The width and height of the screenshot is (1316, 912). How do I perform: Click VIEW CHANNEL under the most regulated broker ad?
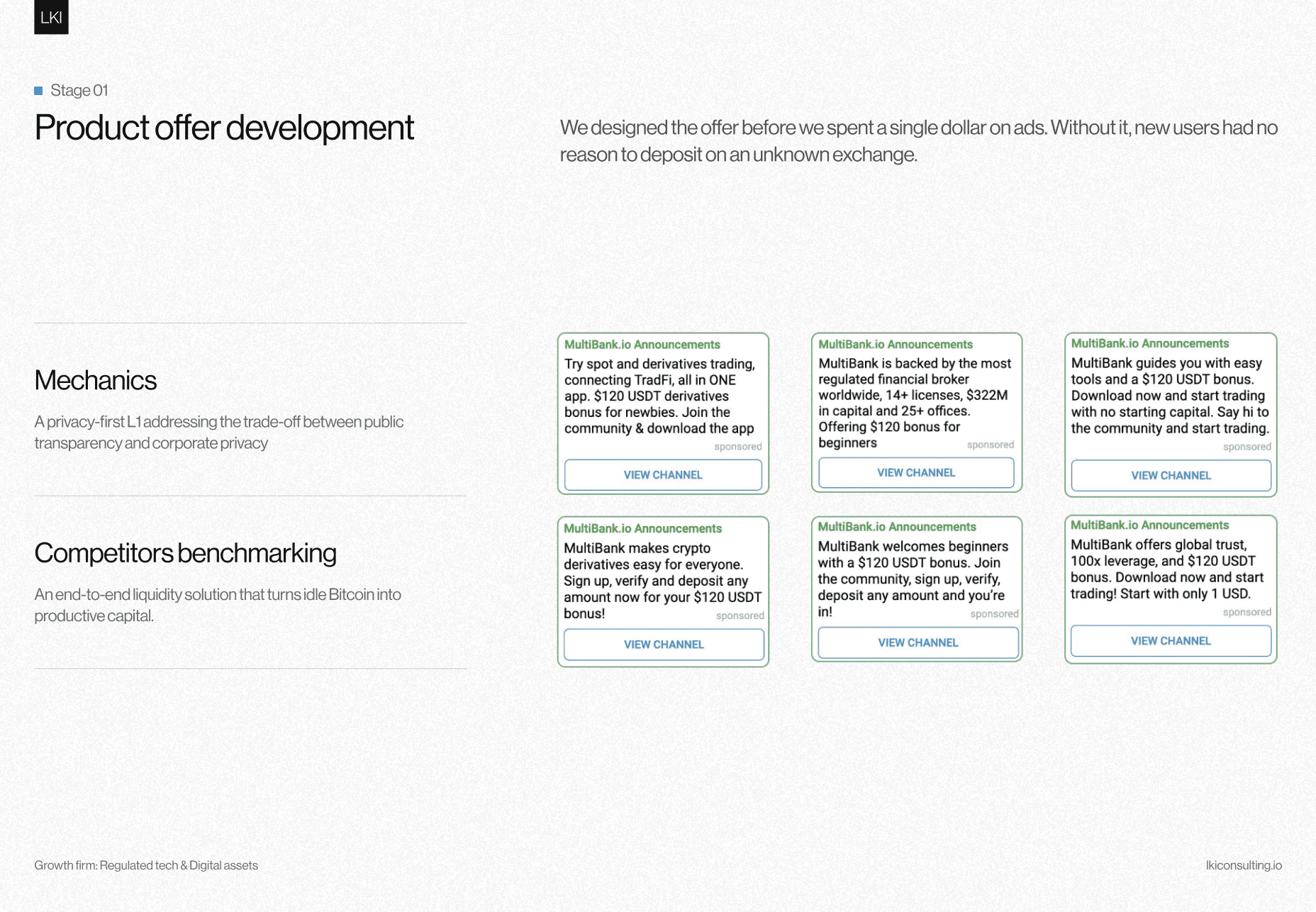coord(916,473)
